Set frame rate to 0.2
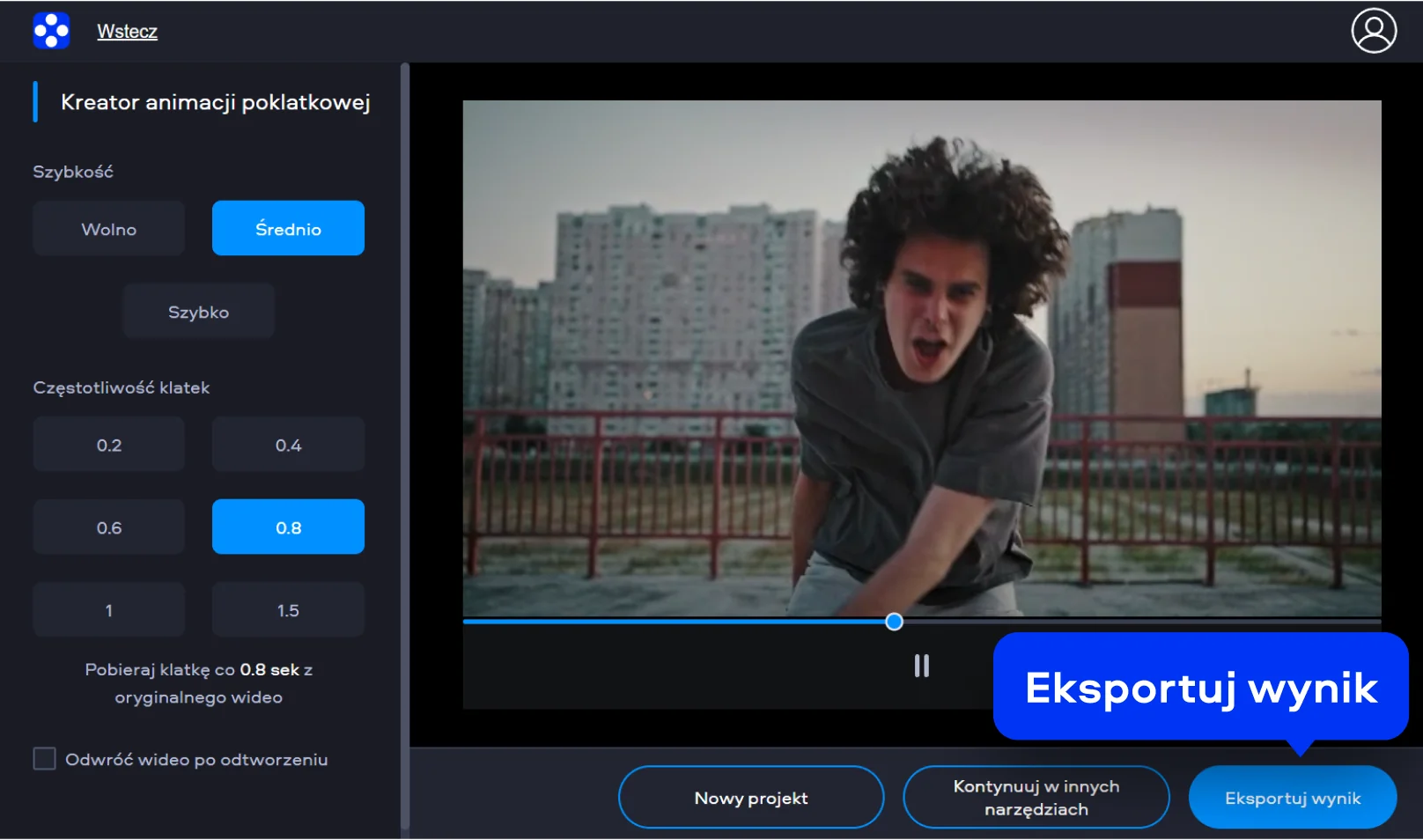The width and height of the screenshot is (1423, 840). [x=109, y=445]
